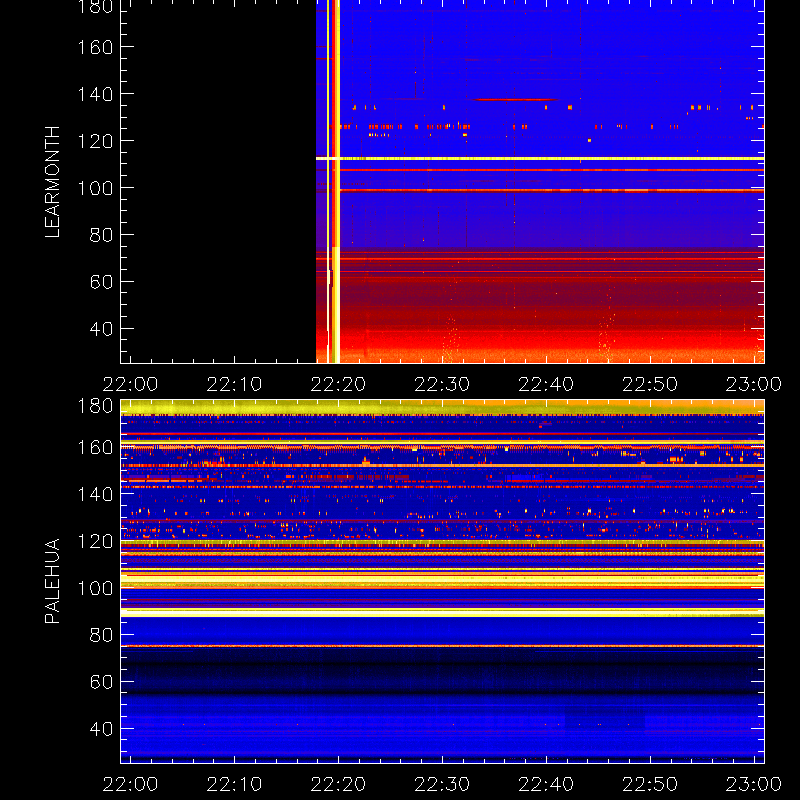Image resolution: width=800 pixels, height=800 pixels.
Task: Click the bright vertical burst stripe in Learmonth spectrogram
Action: pyautogui.click(x=334, y=181)
